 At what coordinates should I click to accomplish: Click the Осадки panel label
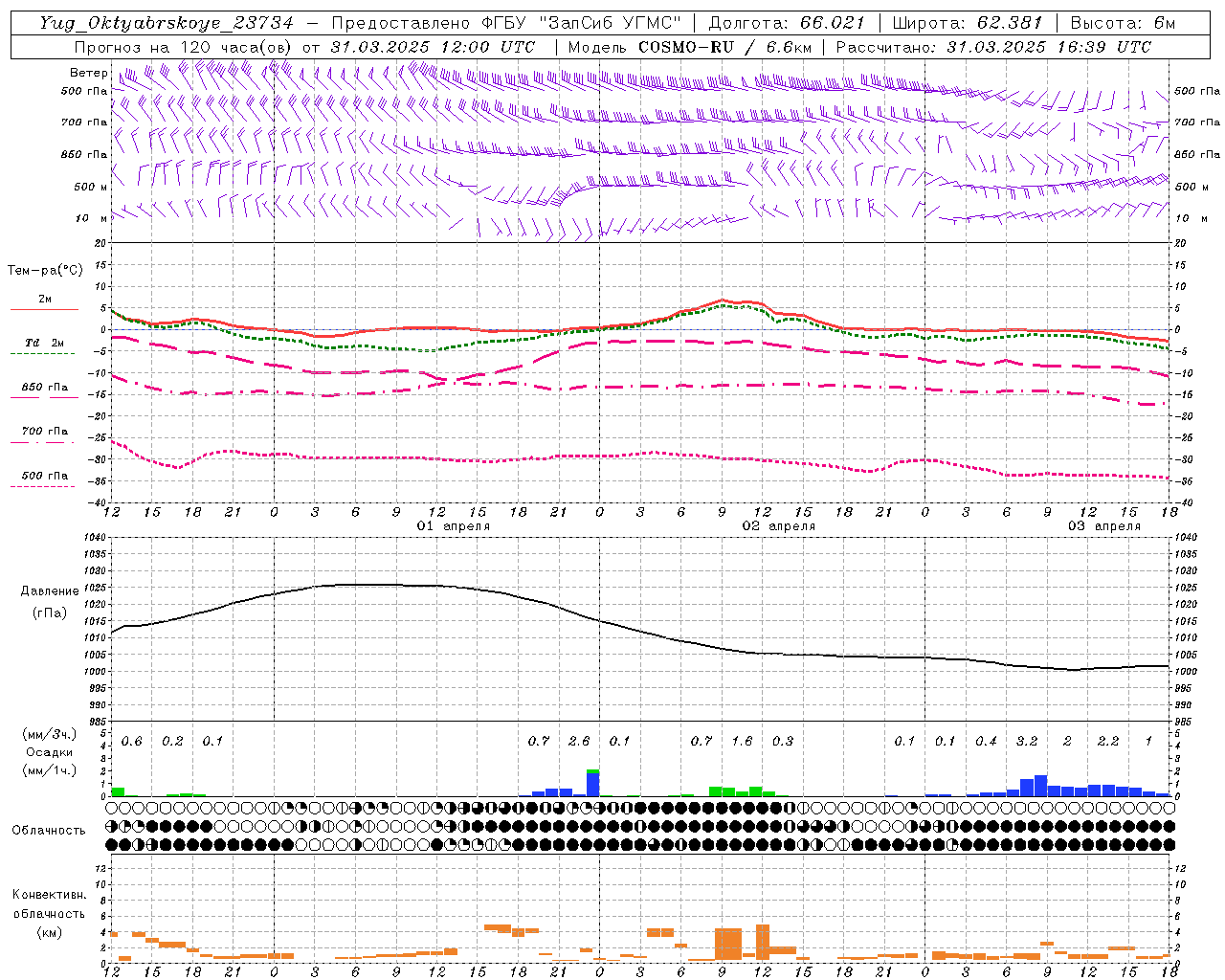[x=50, y=752]
